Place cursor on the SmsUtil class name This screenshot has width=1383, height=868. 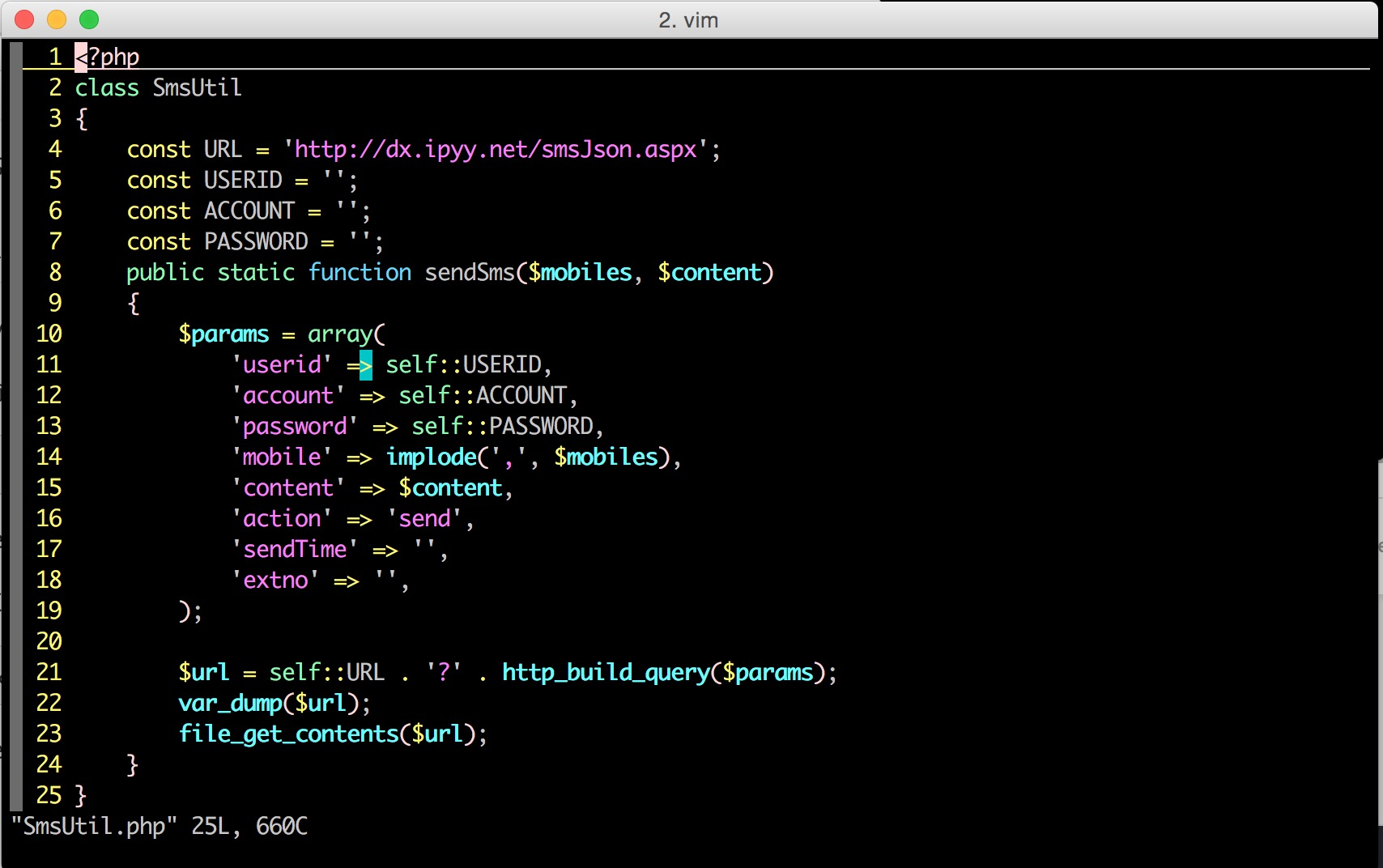(x=197, y=87)
